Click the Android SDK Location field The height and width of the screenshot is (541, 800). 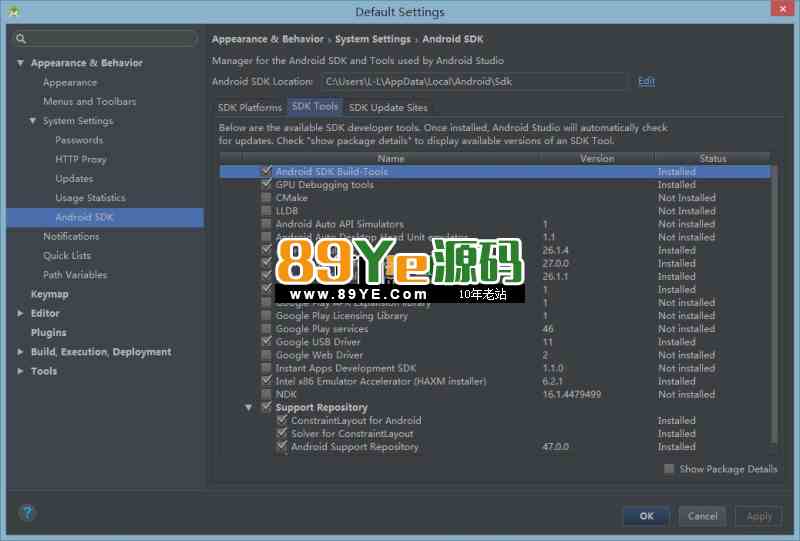pos(473,82)
